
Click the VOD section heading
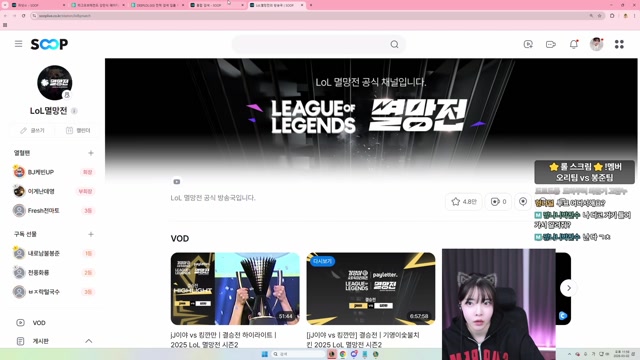180,238
